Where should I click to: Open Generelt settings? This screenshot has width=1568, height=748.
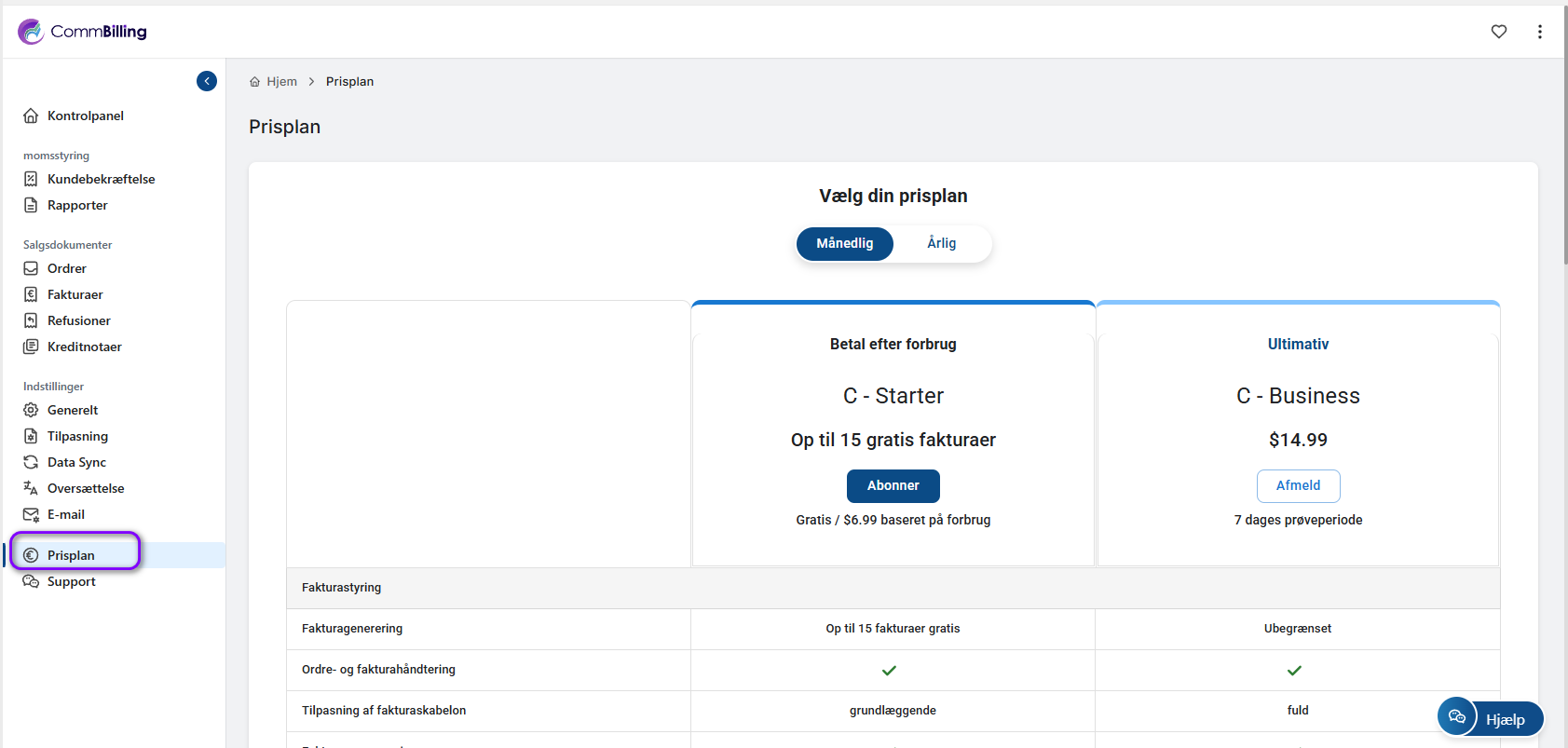click(x=72, y=410)
